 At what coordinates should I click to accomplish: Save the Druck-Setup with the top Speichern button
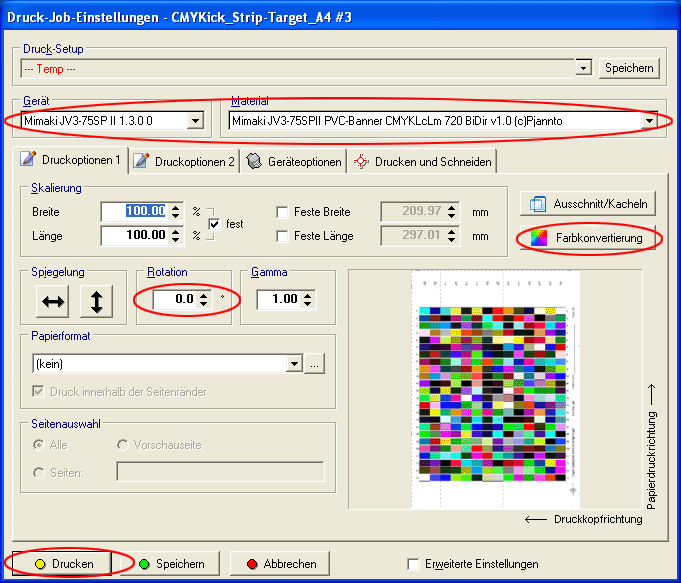630,68
